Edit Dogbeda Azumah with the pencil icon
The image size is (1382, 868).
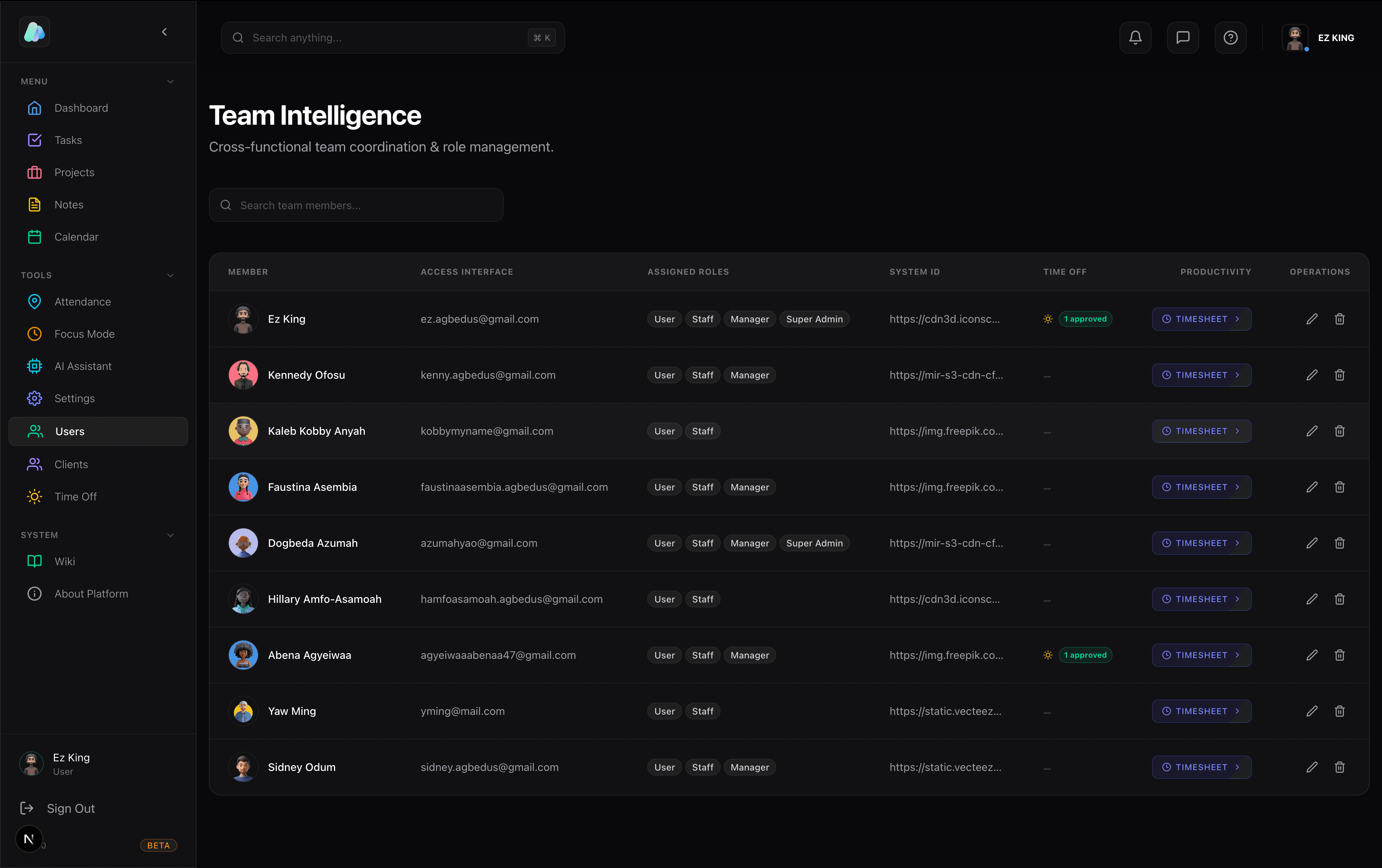click(1312, 543)
